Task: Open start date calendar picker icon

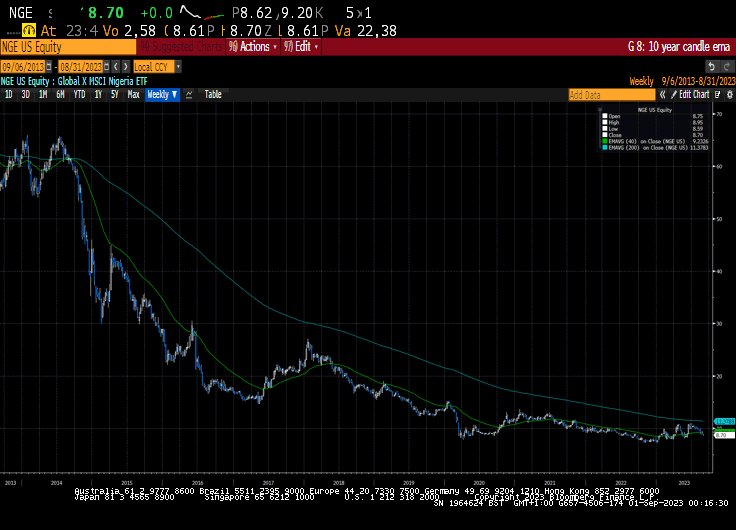Action: coord(49,67)
